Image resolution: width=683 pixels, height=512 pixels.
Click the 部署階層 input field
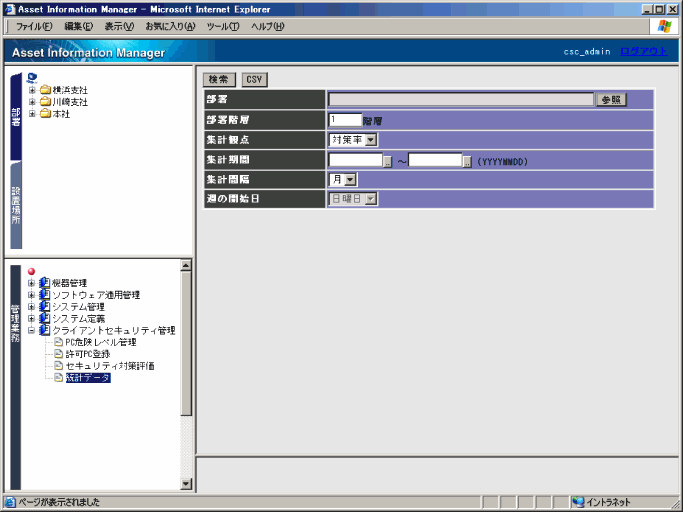click(344, 119)
